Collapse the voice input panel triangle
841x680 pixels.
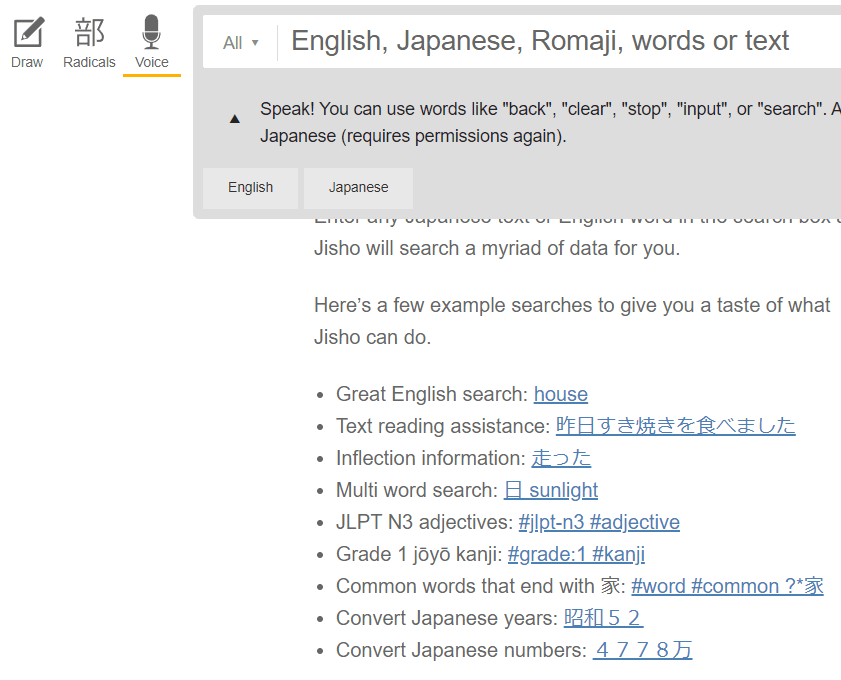[234, 119]
